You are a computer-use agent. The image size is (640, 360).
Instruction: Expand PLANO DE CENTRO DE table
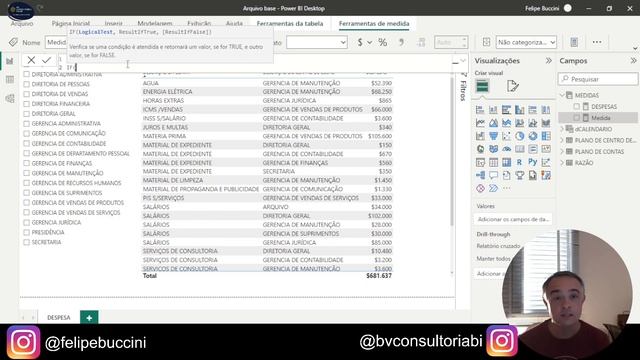point(562,140)
